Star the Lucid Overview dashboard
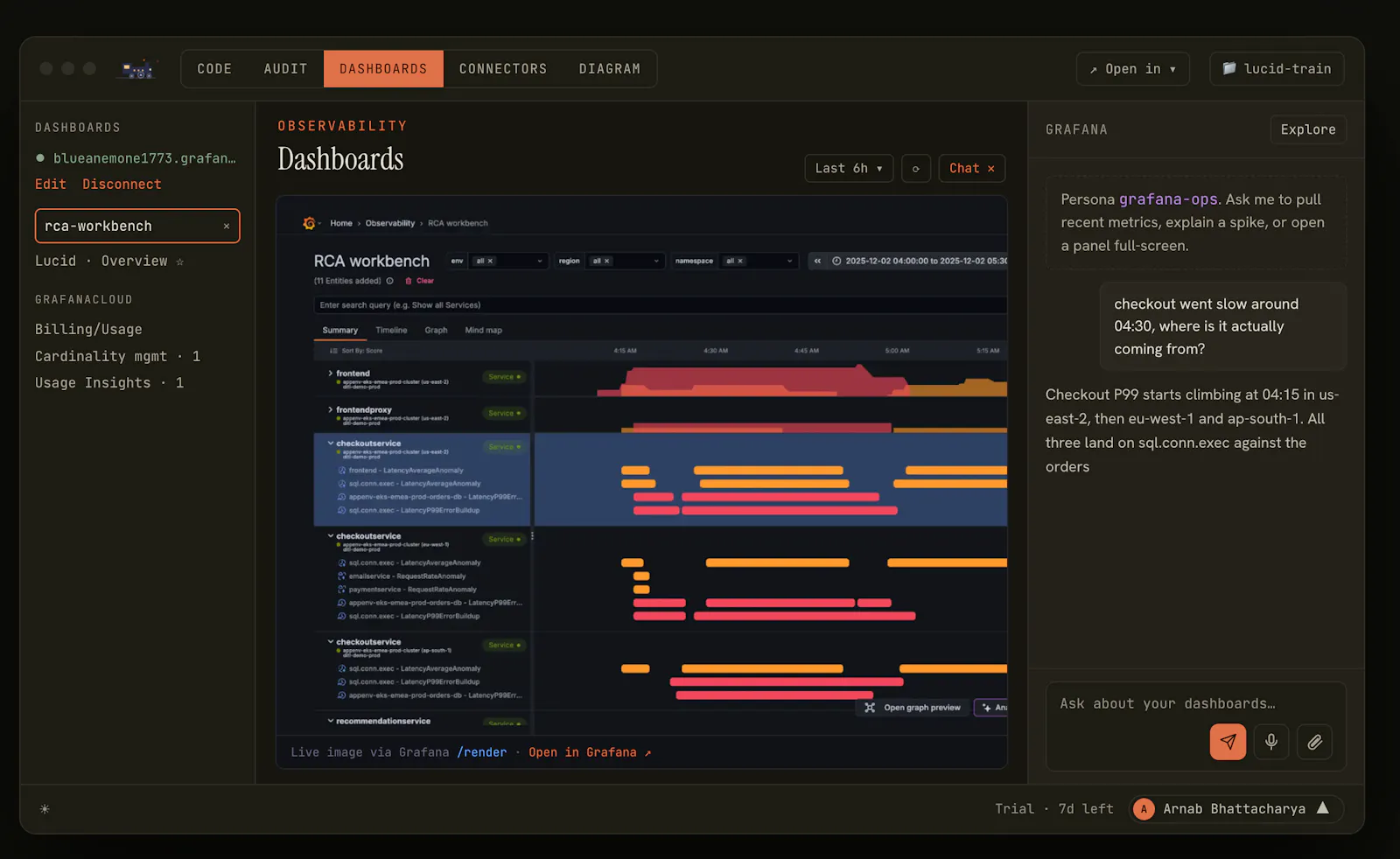1400x859 pixels. coord(180,261)
